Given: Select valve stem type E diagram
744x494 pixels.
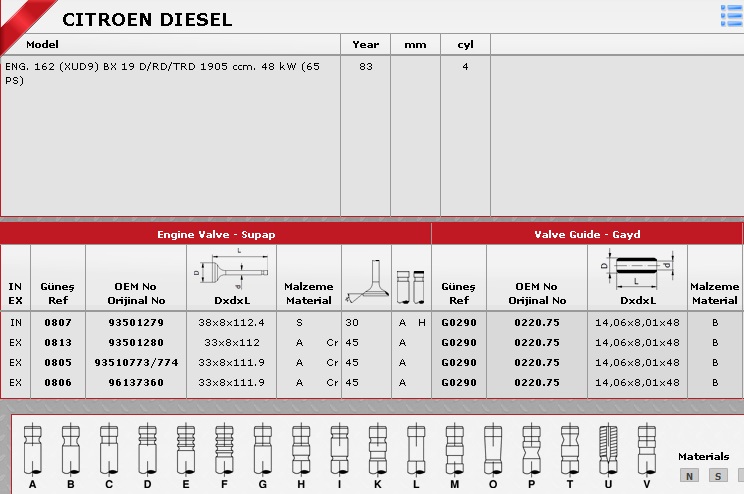Looking at the screenshot, I should pyautogui.click(x=185, y=449).
